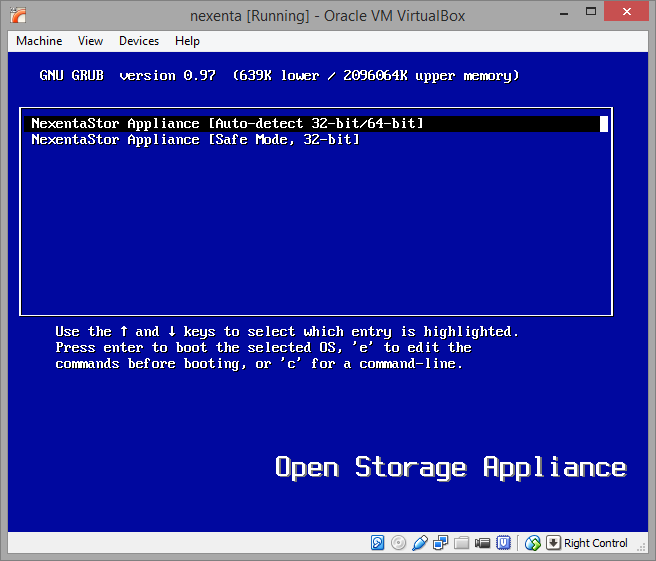Click the 'Press enter to boot the selected OS' line
This screenshot has height=561, width=656.
[x=264, y=348]
